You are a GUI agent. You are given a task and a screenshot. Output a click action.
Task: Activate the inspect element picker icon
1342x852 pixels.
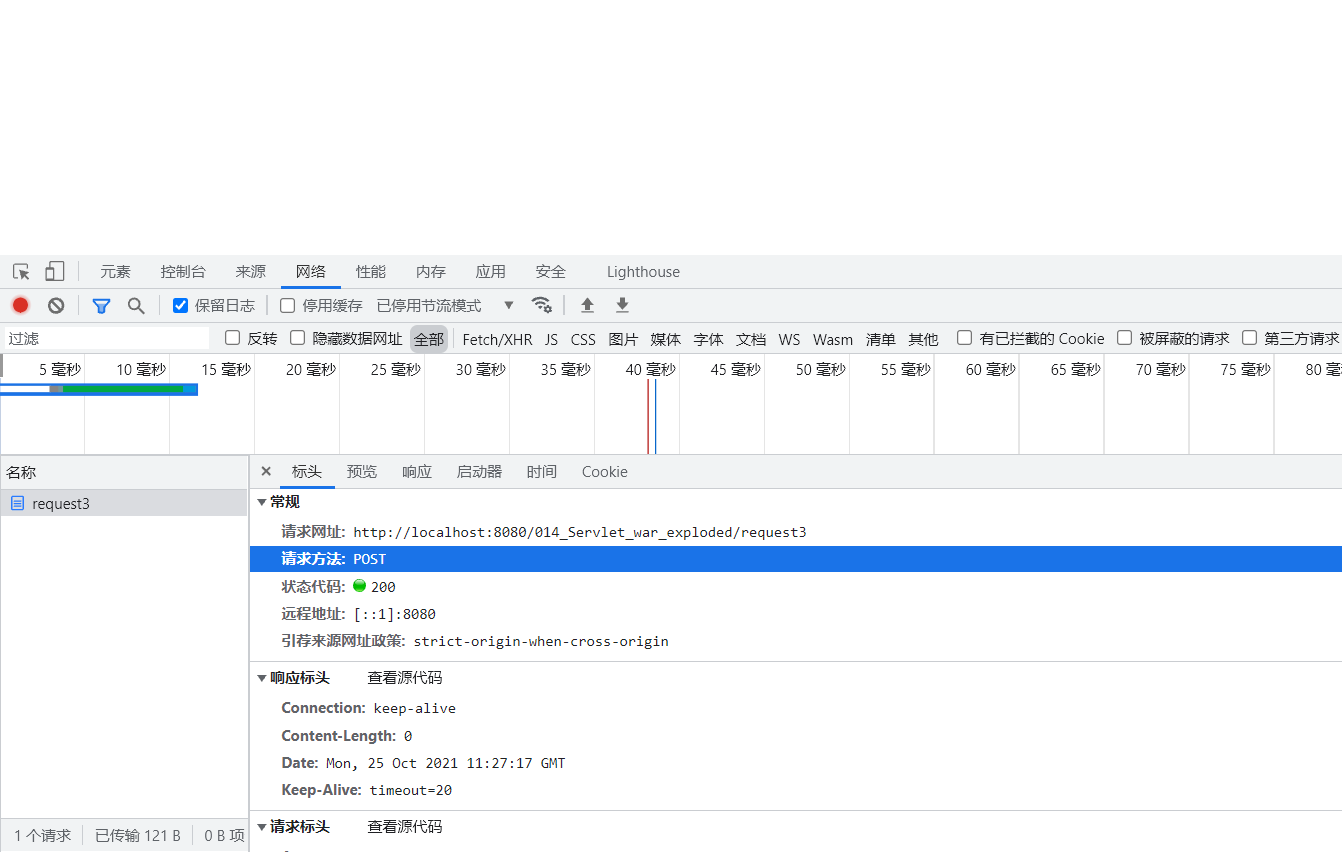[x=21, y=272]
